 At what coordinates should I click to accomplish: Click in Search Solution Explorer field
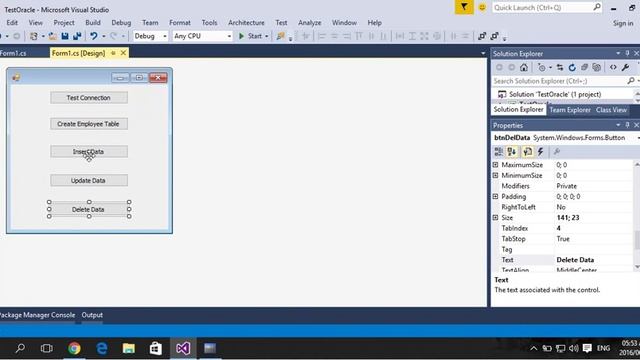coord(560,81)
